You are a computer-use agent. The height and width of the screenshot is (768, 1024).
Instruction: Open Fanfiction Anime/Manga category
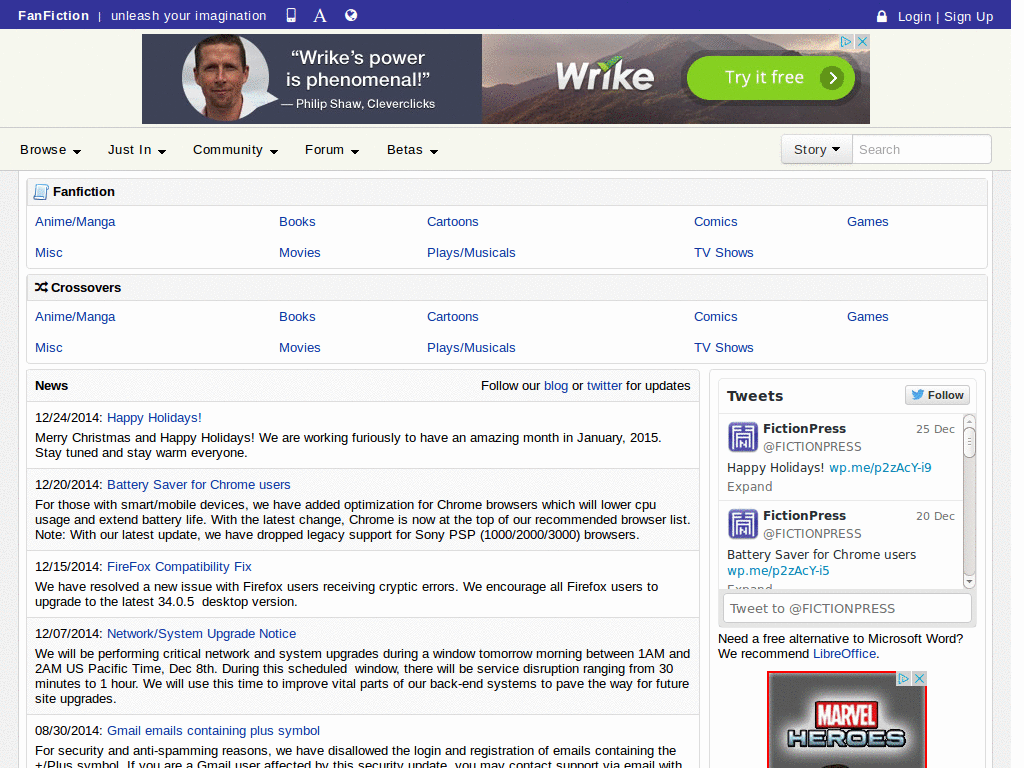(75, 221)
